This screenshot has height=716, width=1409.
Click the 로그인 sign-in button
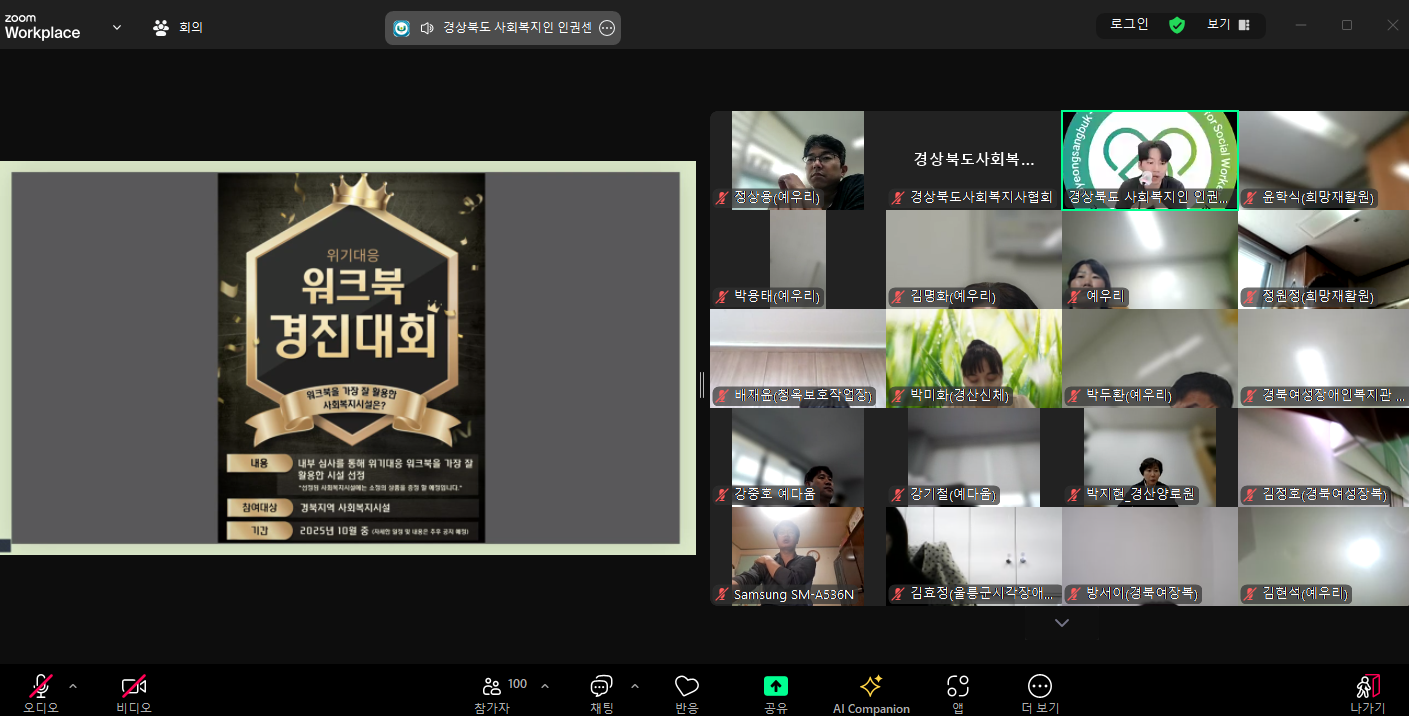coord(1130,25)
